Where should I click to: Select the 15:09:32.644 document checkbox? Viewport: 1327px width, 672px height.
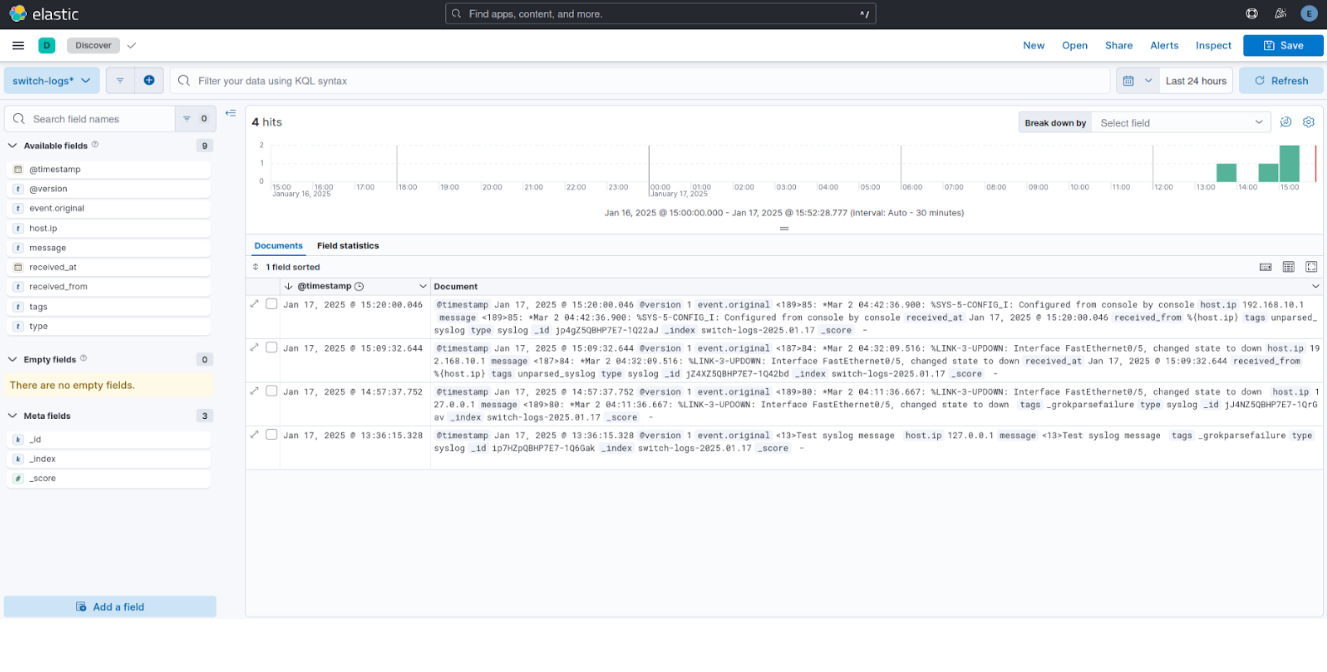(x=271, y=348)
